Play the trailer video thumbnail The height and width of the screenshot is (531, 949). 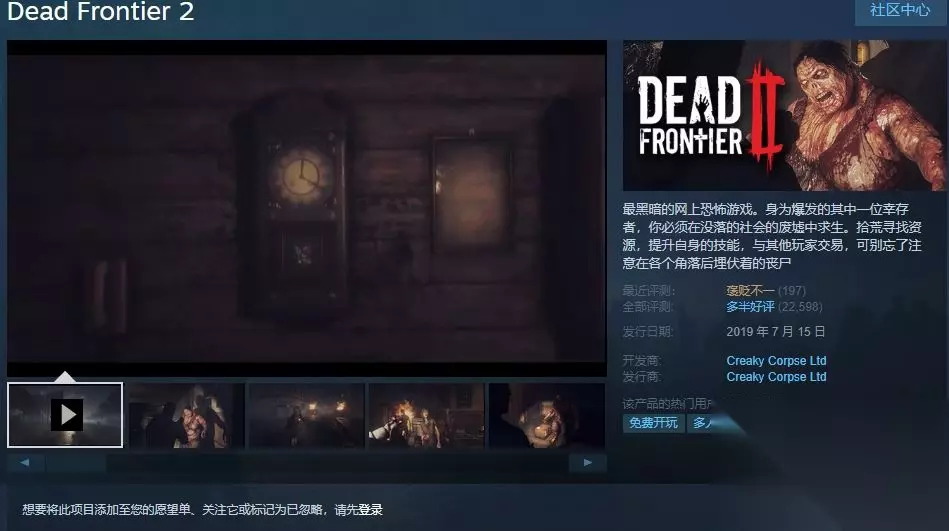(x=65, y=415)
